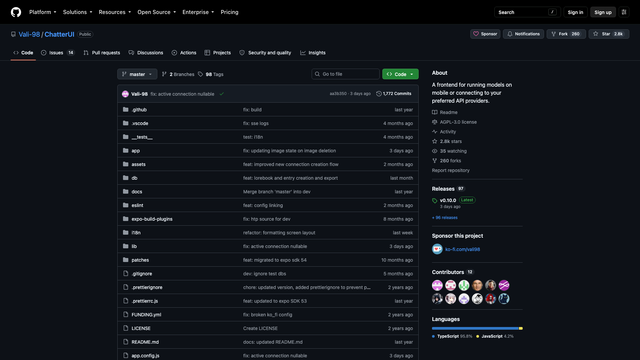Click the assets folder icon
The width and height of the screenshot is (640, 360).
[126, 164]
